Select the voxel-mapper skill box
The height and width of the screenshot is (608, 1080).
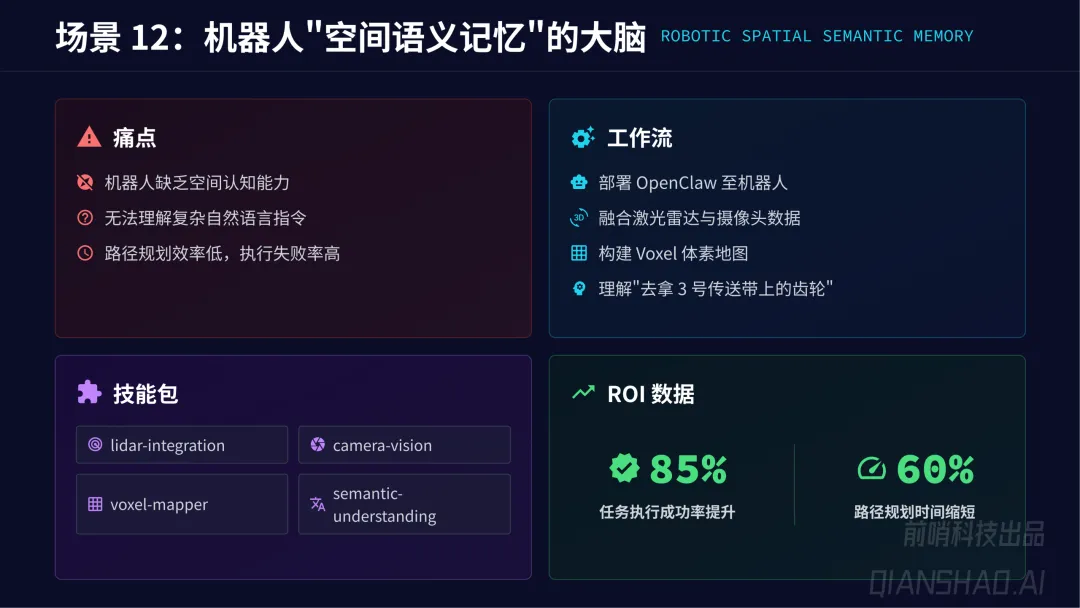pyautogui.click(x=182, y=504)
